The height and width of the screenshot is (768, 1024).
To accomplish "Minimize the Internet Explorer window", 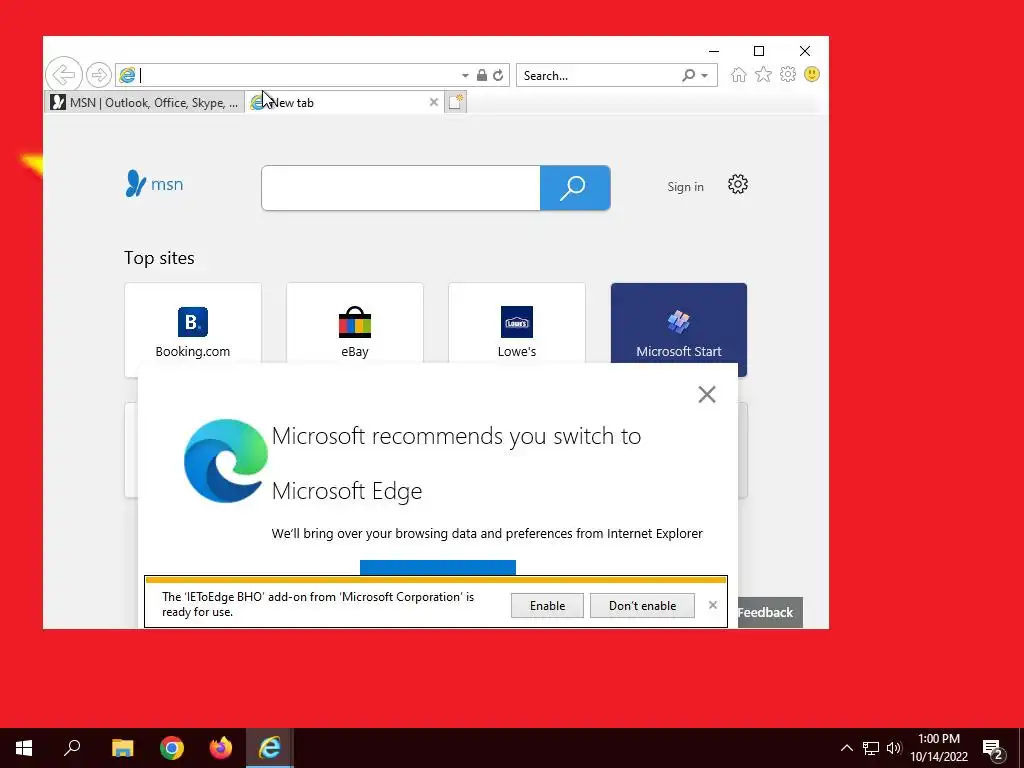I will pos(714,51).
